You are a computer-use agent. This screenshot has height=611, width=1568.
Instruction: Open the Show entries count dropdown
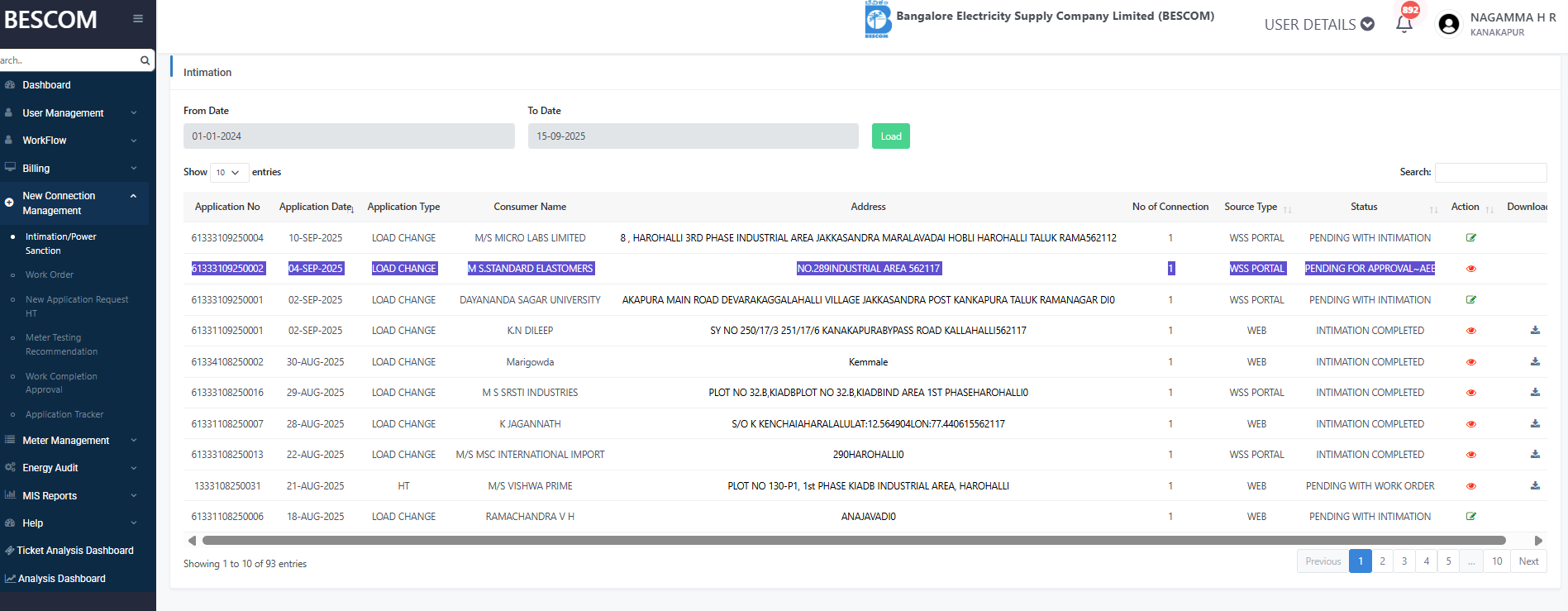[228, 173]
